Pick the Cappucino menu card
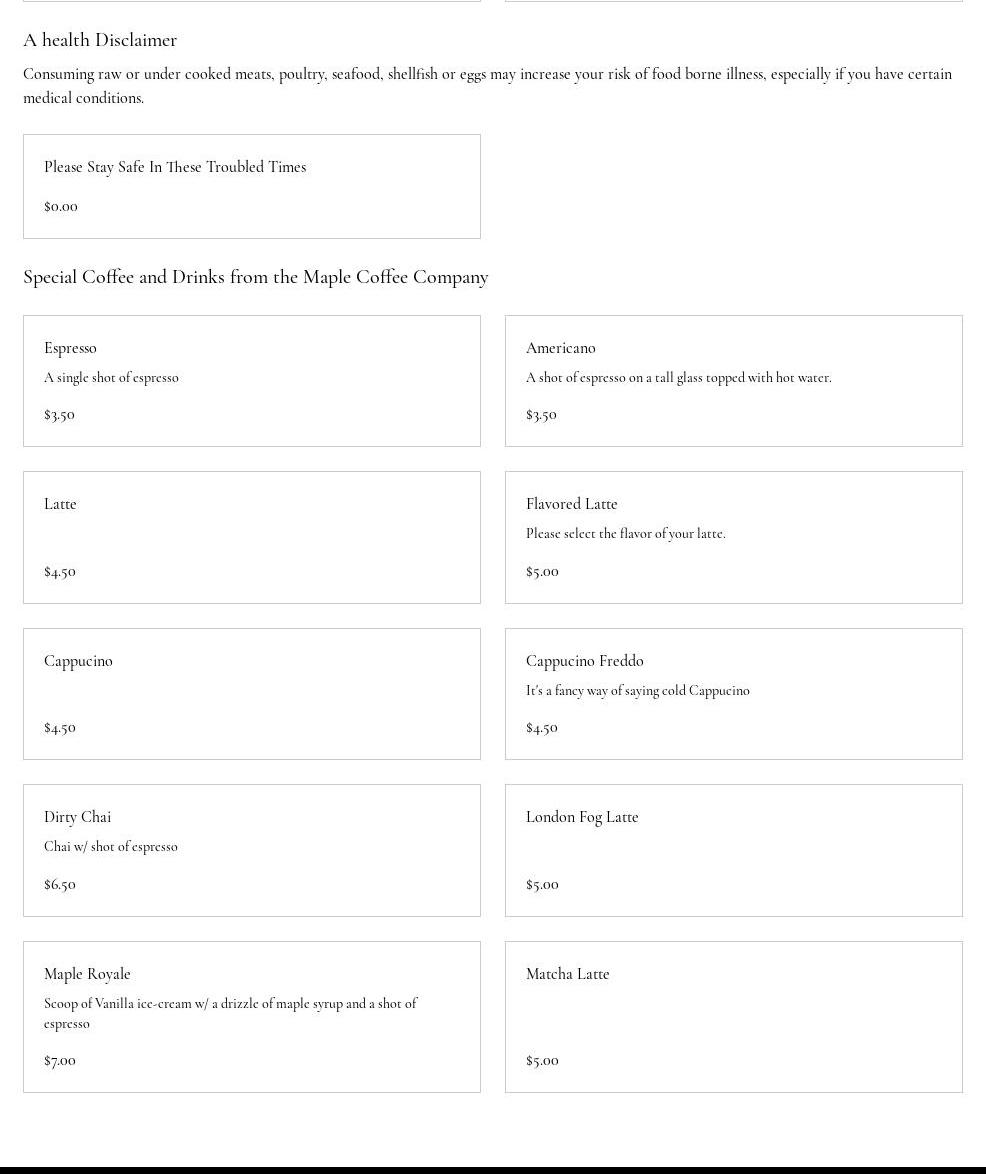The image size is (986, 1174). pos(251,694)
